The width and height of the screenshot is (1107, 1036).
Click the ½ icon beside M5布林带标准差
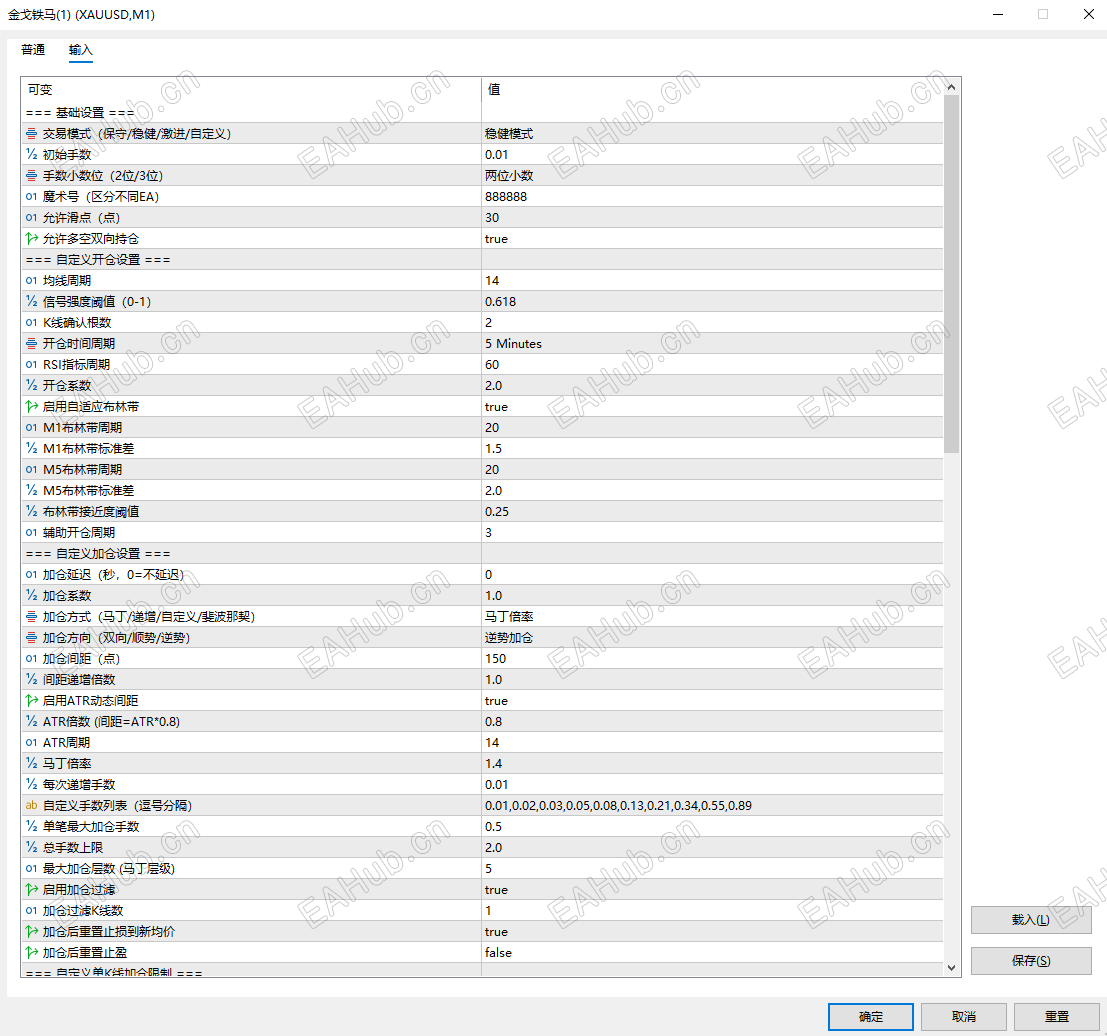click(x=31, y=490)
